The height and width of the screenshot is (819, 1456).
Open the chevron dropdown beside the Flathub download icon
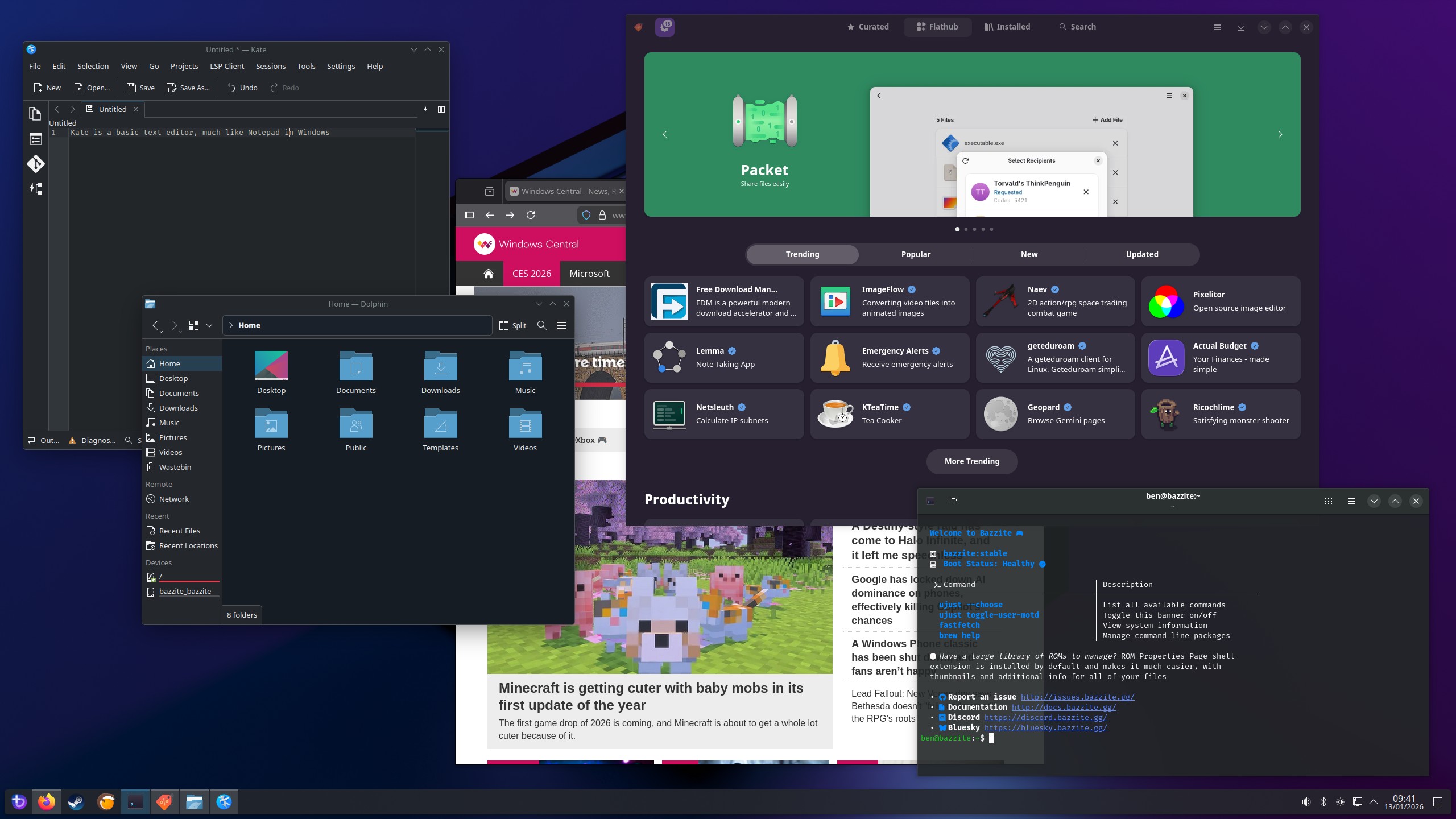tap(1263, 27)
